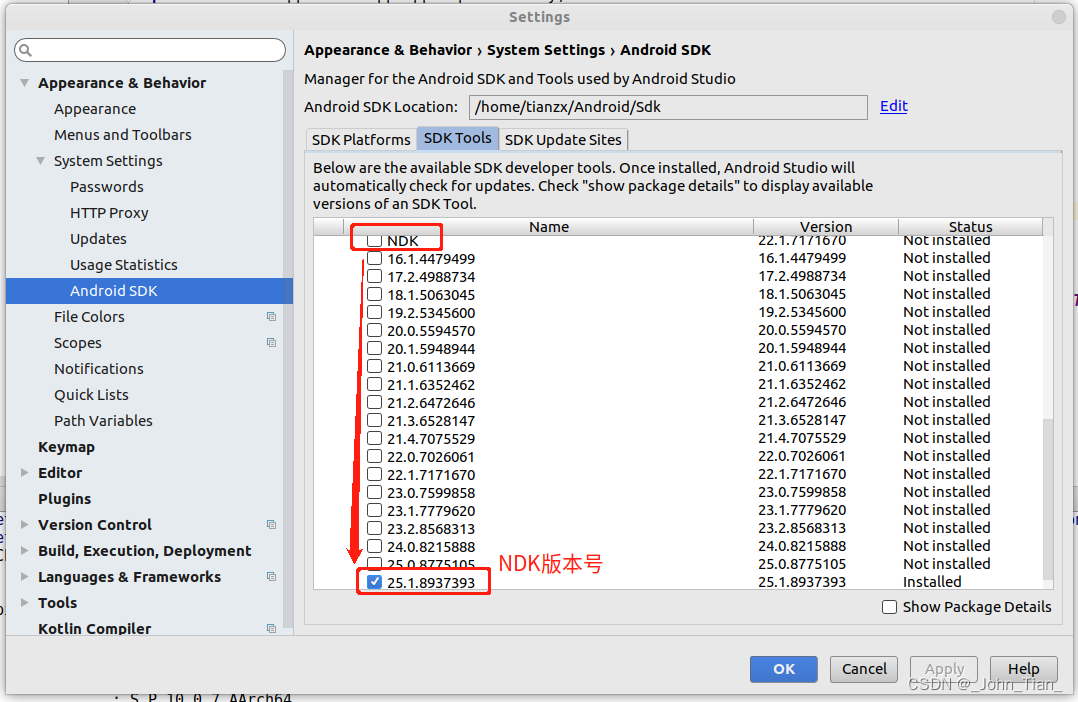Expand the Version Control node

[25, 525]
